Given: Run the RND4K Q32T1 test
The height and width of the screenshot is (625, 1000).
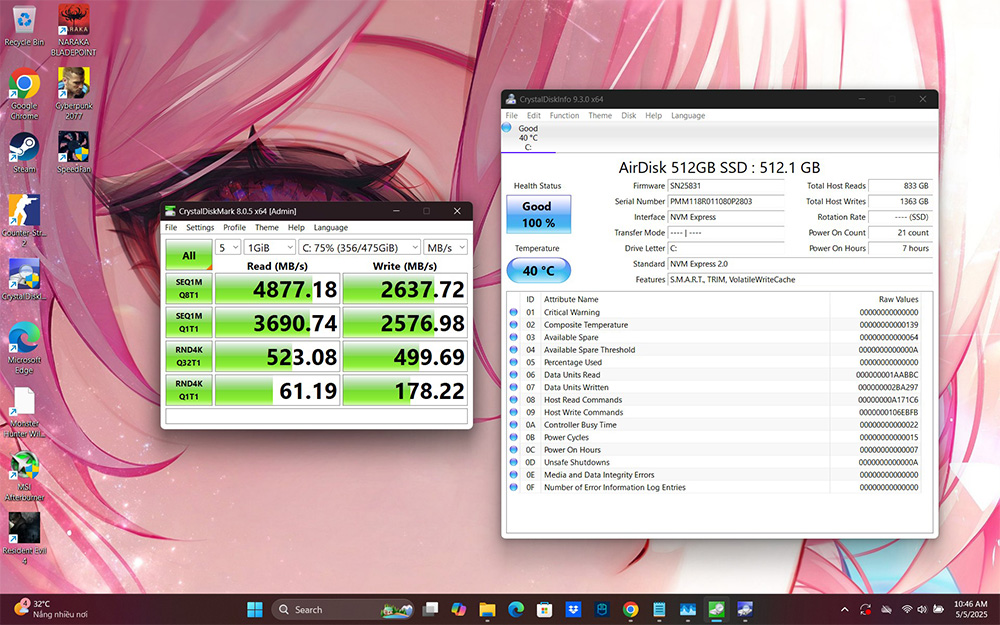Looking at the screenshot, I should point(189,356).
